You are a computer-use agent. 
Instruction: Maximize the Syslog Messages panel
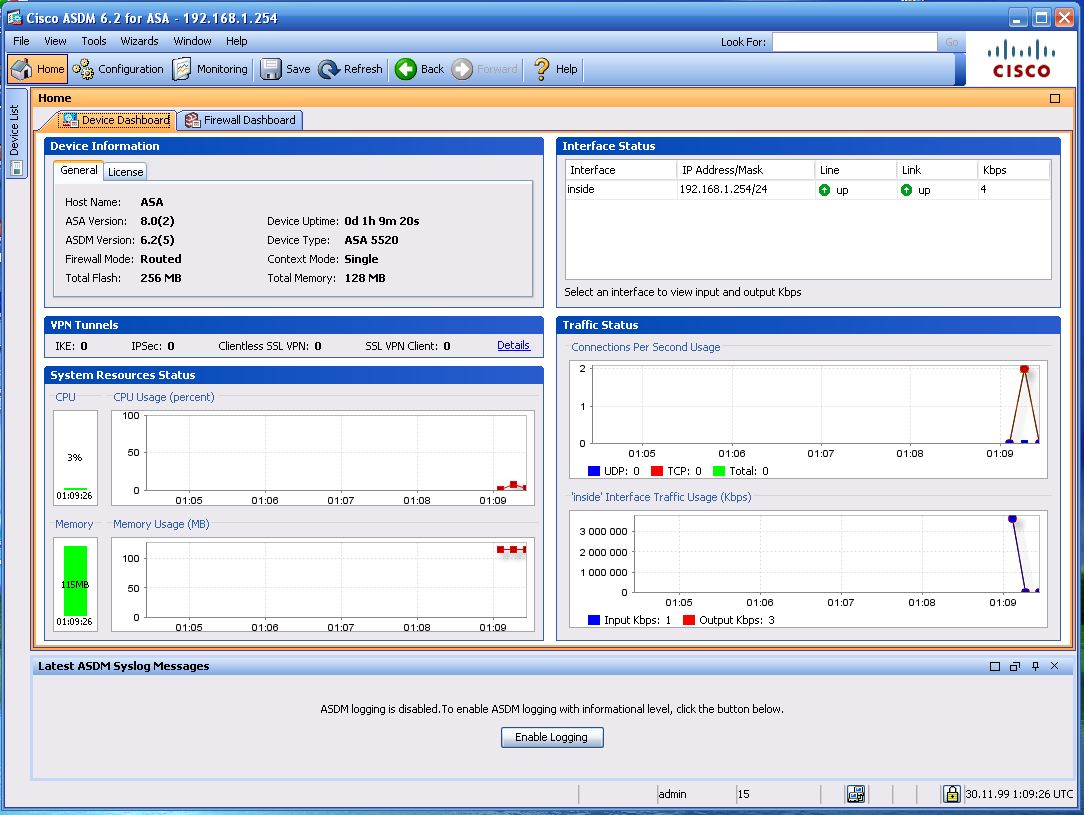[995, 666]
